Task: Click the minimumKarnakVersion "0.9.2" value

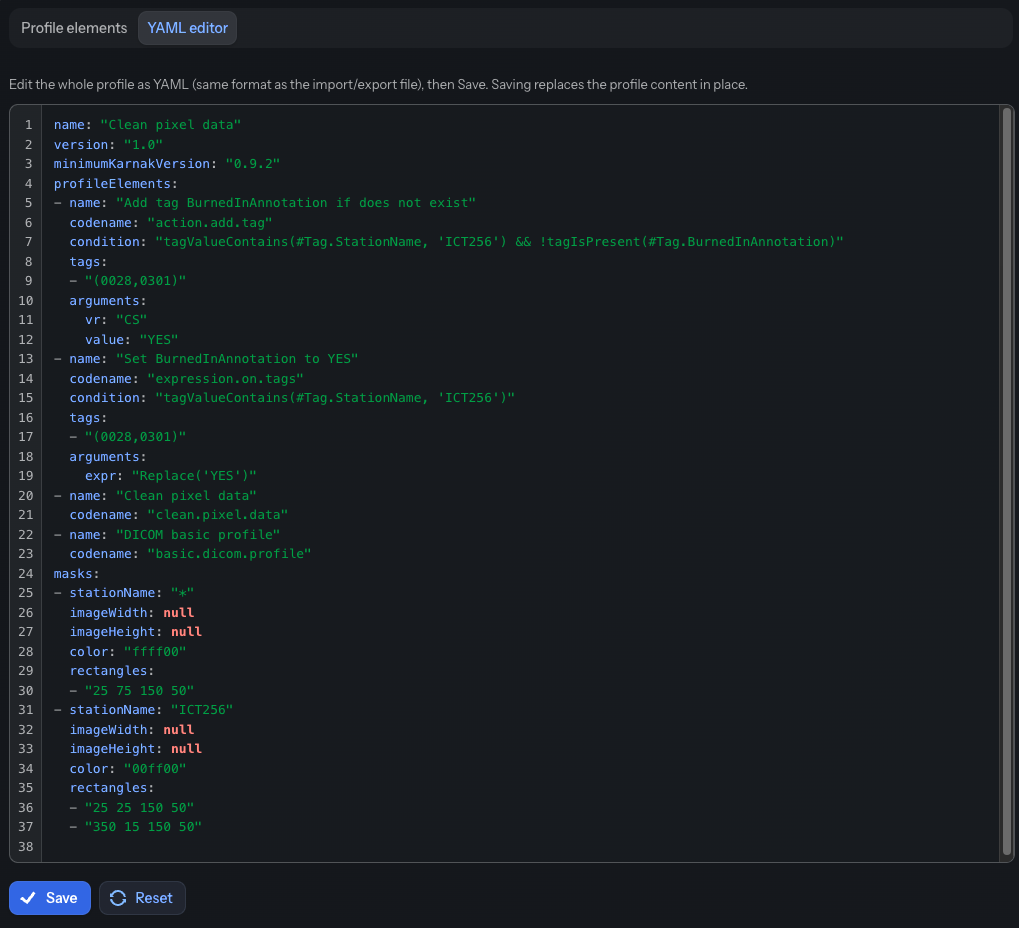Action: [252, 164]
